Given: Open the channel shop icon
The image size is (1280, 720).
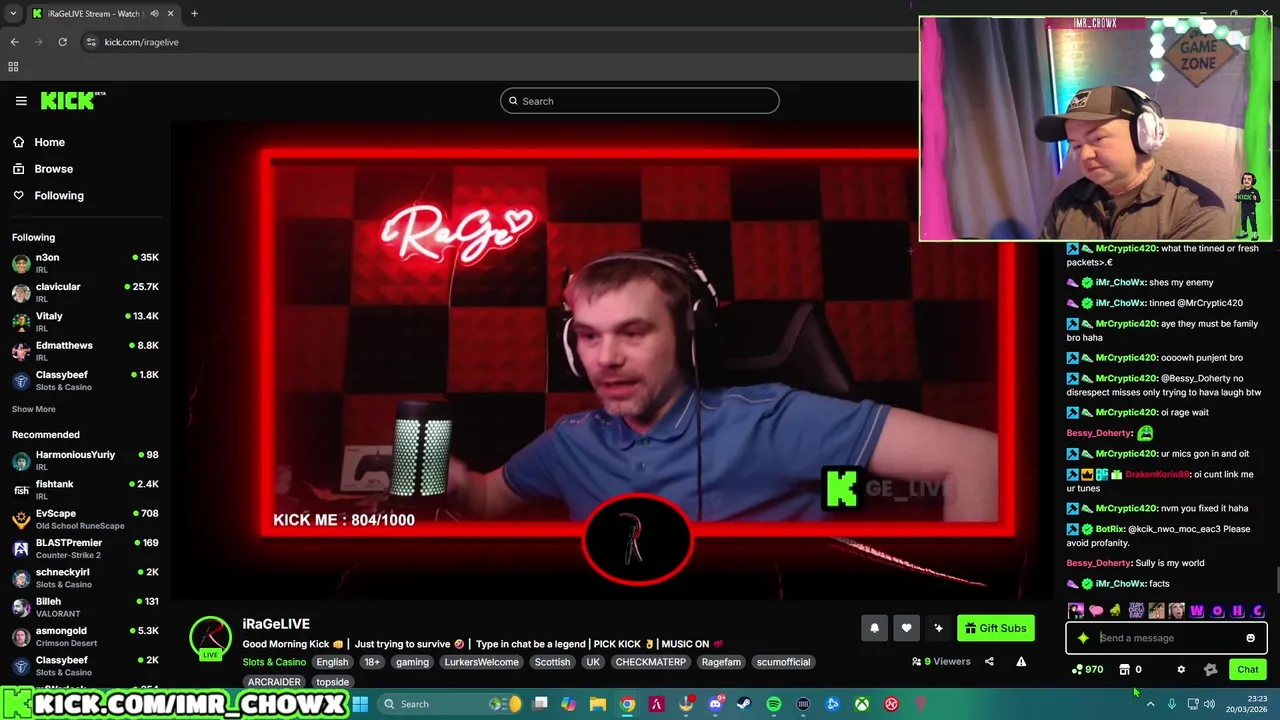Looking at the screenshot, I should pos(1124,670).
